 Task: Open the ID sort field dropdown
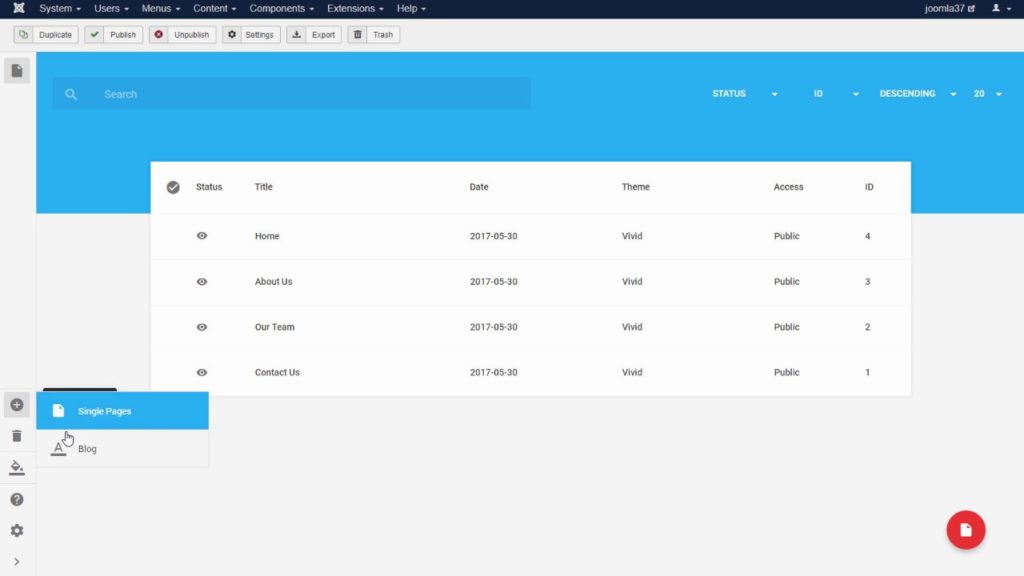(x=836, y=94)
